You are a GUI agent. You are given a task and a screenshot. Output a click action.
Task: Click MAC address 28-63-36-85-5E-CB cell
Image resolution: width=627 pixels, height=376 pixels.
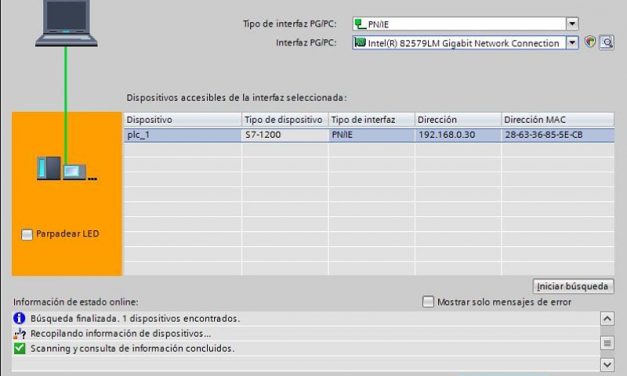[557, 135]
